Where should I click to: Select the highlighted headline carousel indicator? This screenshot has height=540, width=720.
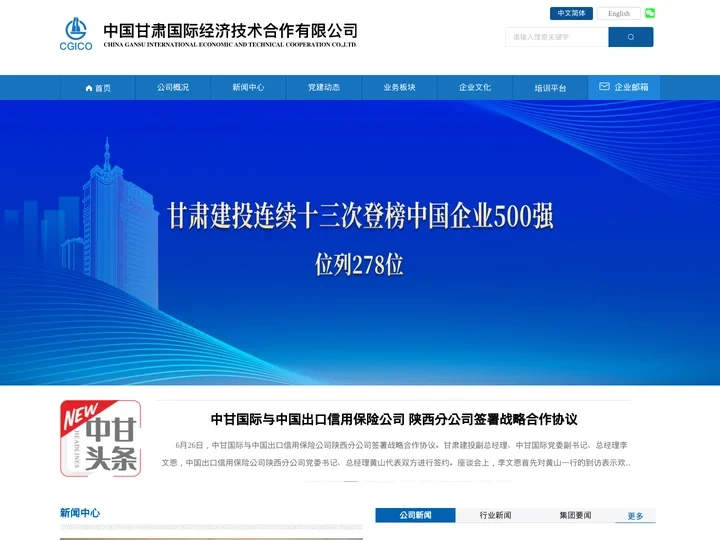coord(351,481)
